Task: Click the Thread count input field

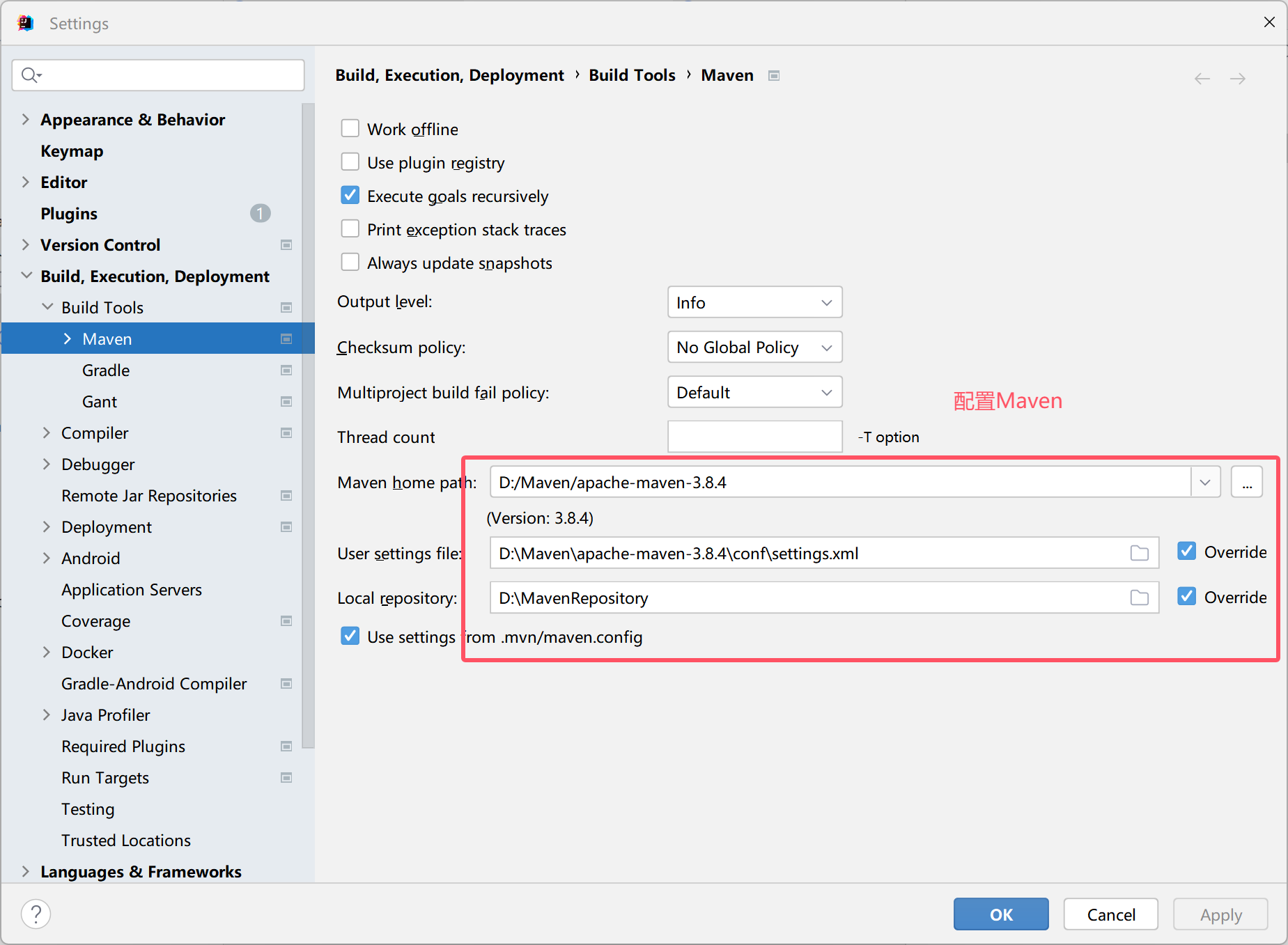Action: tap(755, 437)
